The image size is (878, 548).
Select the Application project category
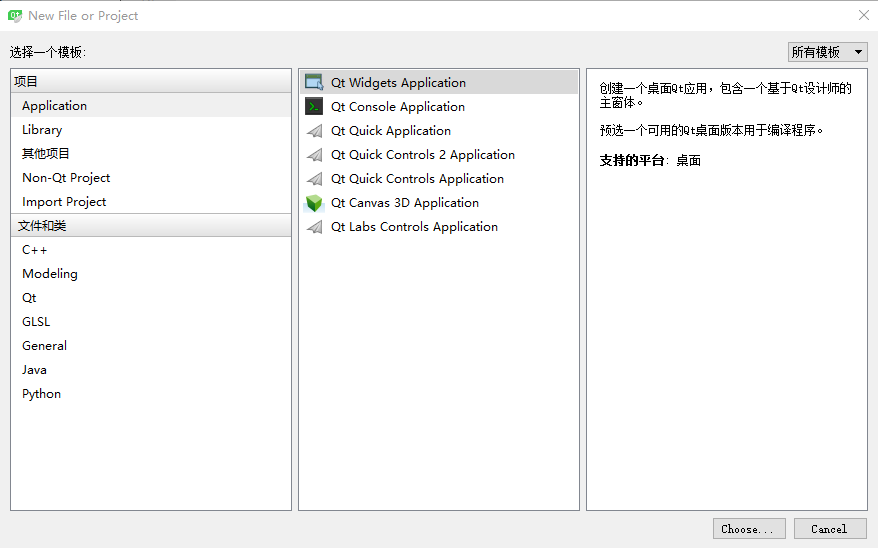pos(151,105)
